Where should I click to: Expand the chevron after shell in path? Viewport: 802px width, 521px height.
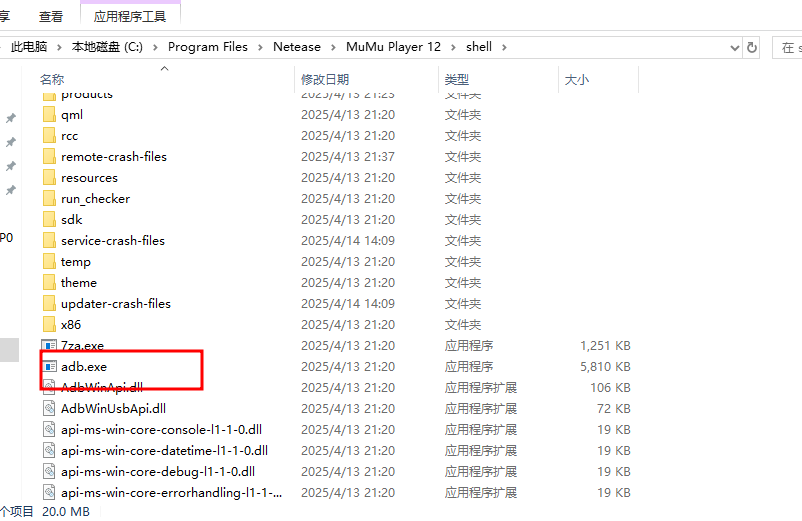point(502,47)
